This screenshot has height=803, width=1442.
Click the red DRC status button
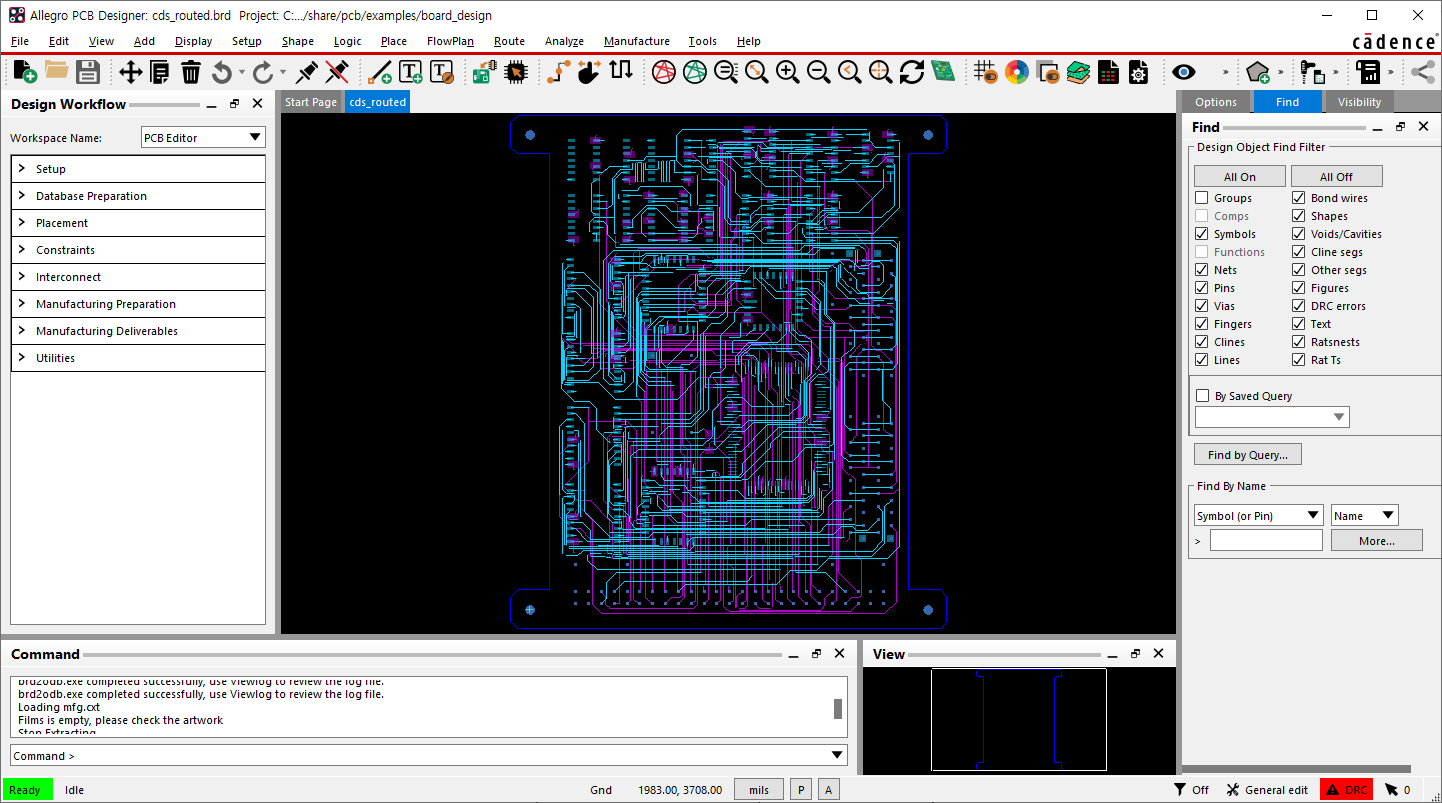pos(1346,790)
